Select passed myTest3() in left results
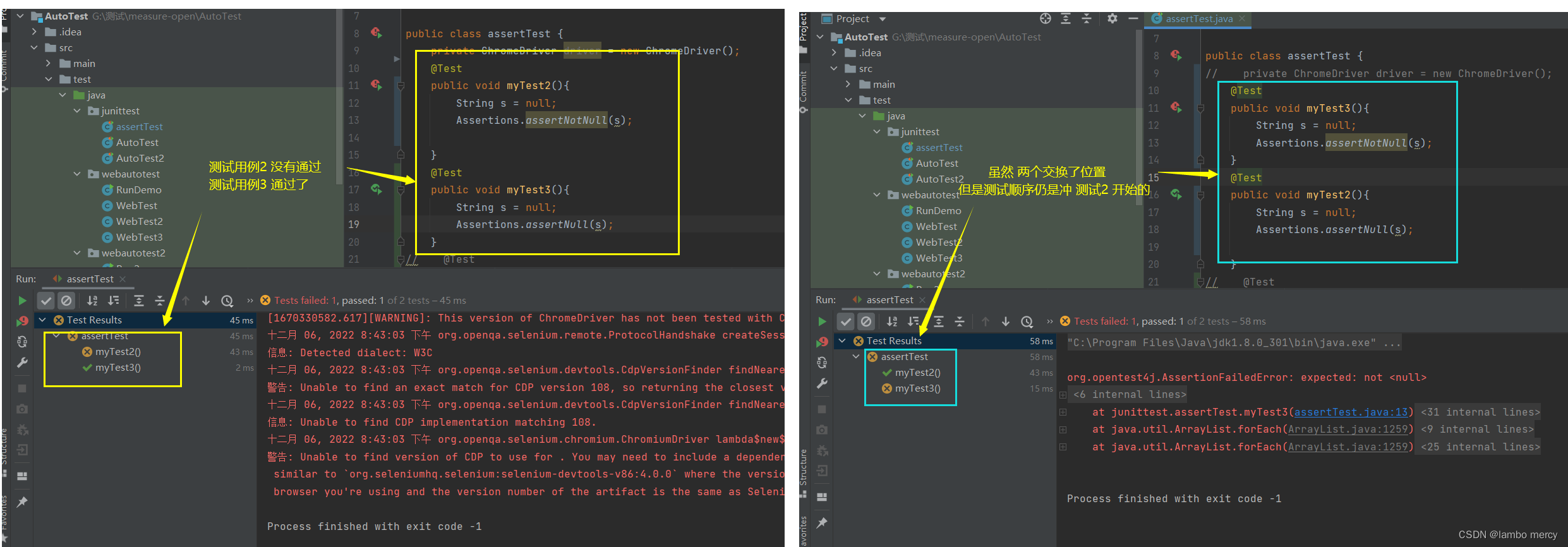The image size is (1568, 547). pyautogui.click(x=118, y=368)
